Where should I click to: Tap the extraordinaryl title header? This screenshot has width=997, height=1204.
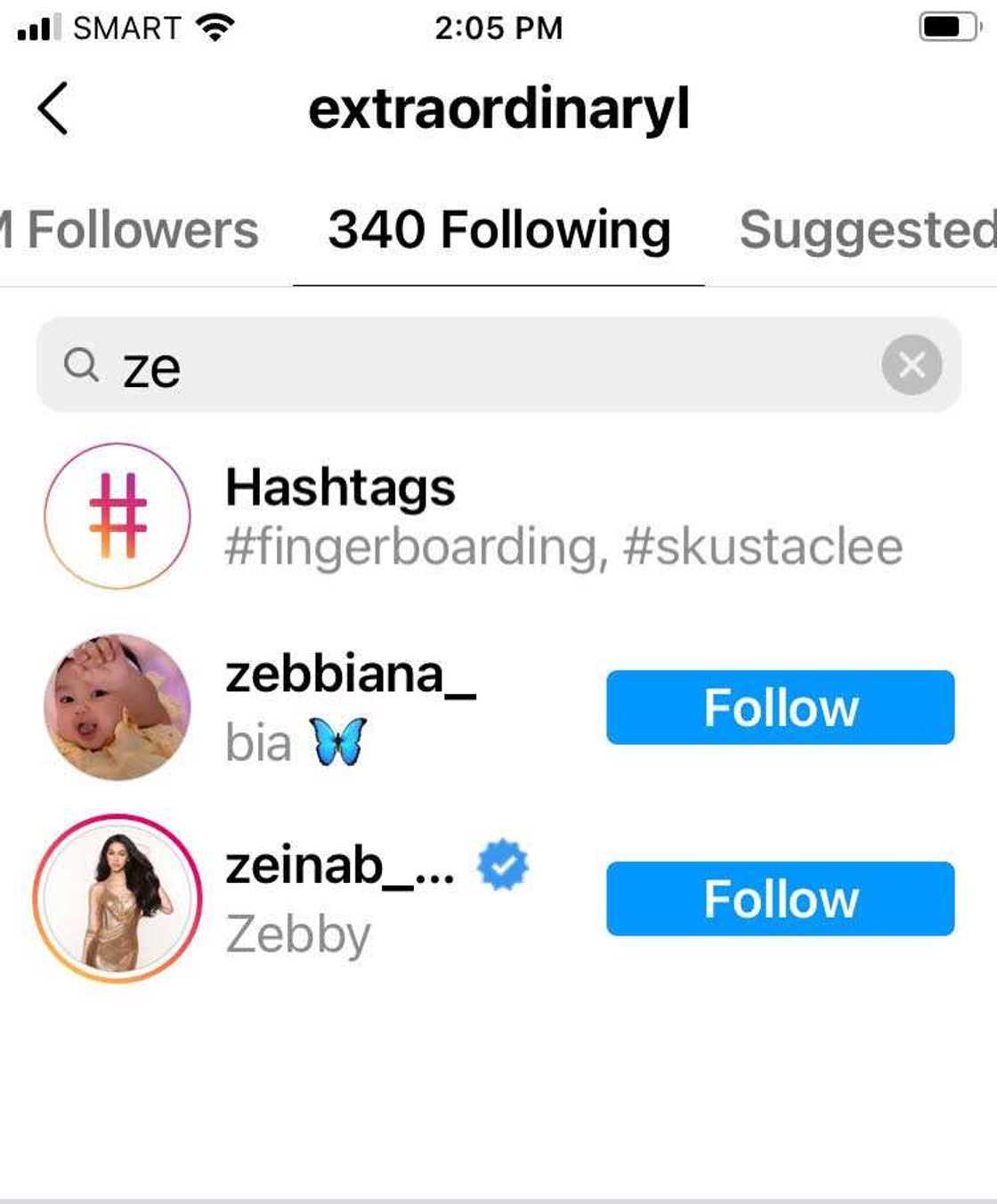click(x=498, y=109)
